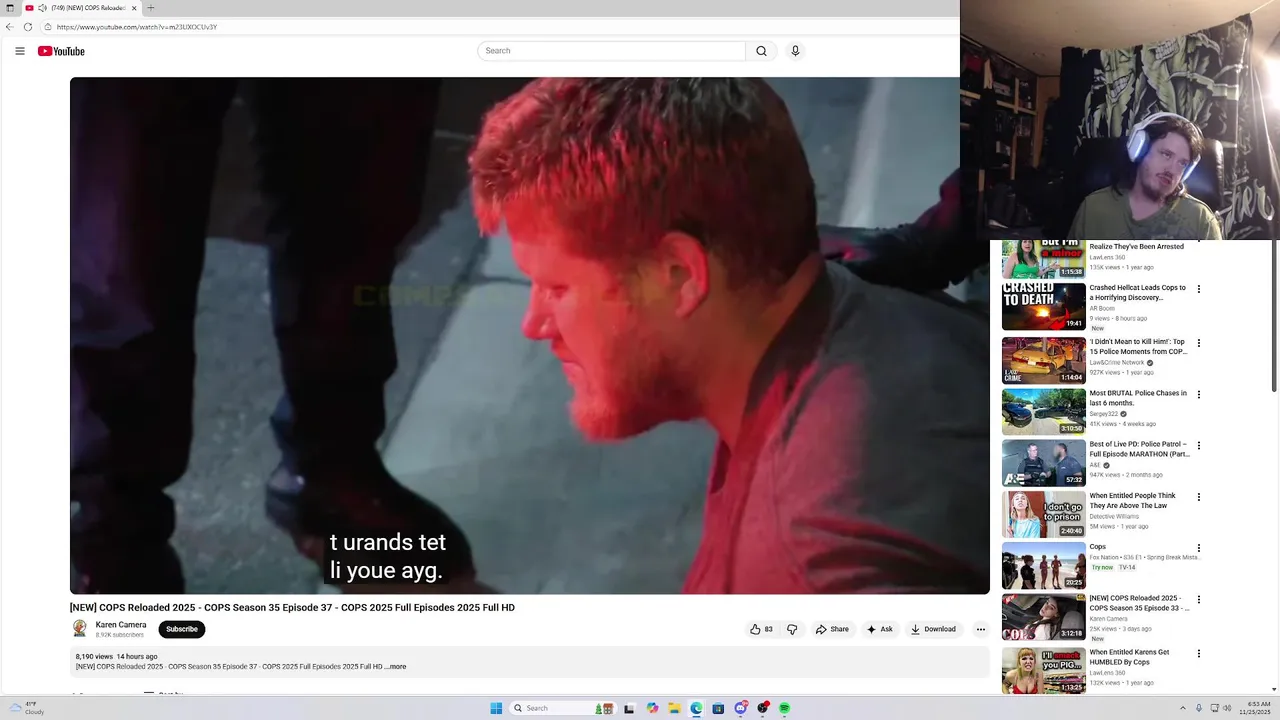Open the YouTube guide hamburger menu

pos(19,51)
